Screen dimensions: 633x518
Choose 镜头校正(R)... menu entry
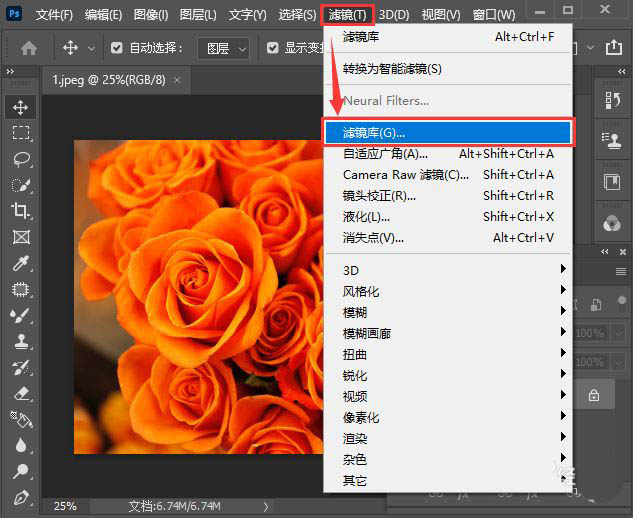click(x=448, y=195)
